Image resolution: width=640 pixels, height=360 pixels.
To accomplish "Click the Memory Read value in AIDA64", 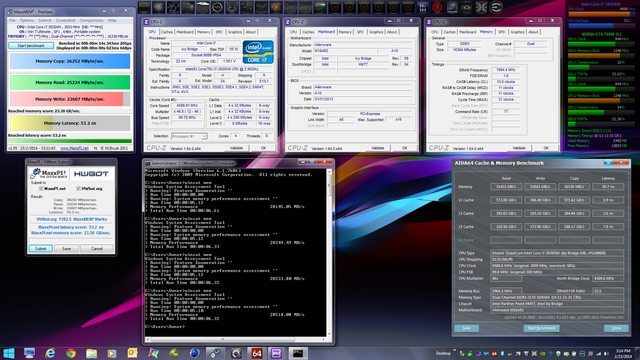I will coord(506,187).
